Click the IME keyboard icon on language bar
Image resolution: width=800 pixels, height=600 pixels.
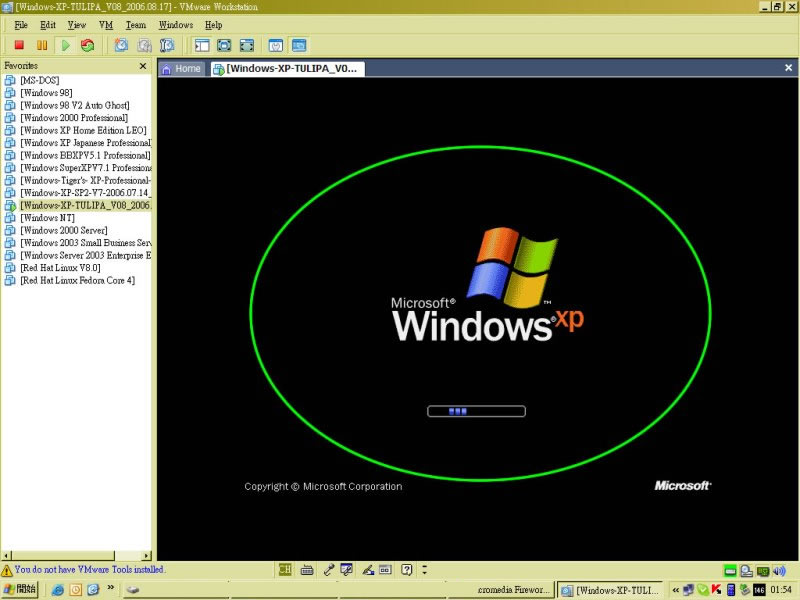(307, 569)
